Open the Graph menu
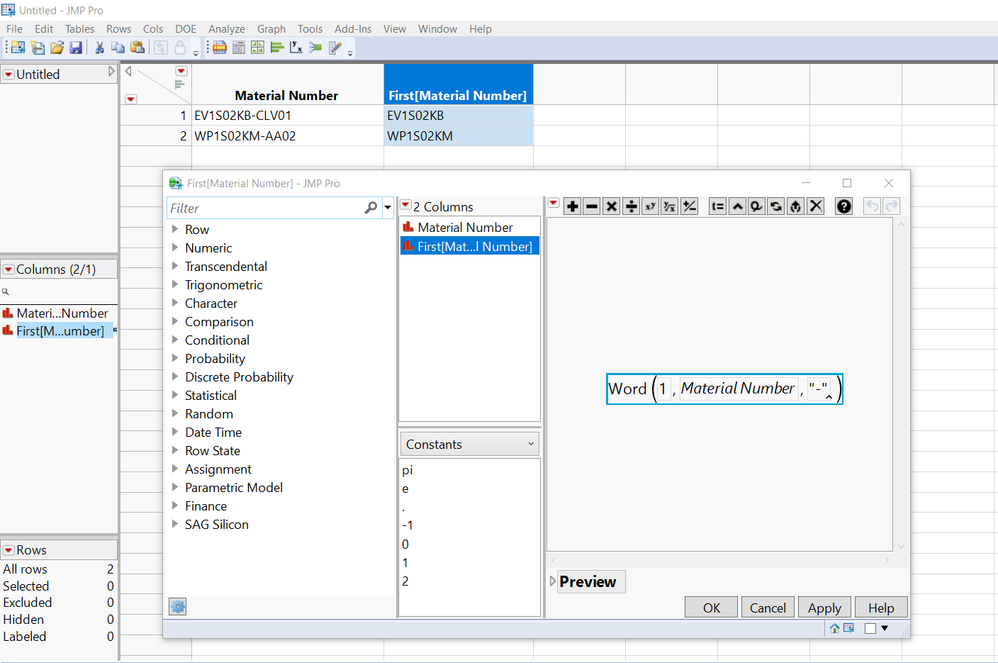Viewport: 998px width, 663px height. click(271, 29)
